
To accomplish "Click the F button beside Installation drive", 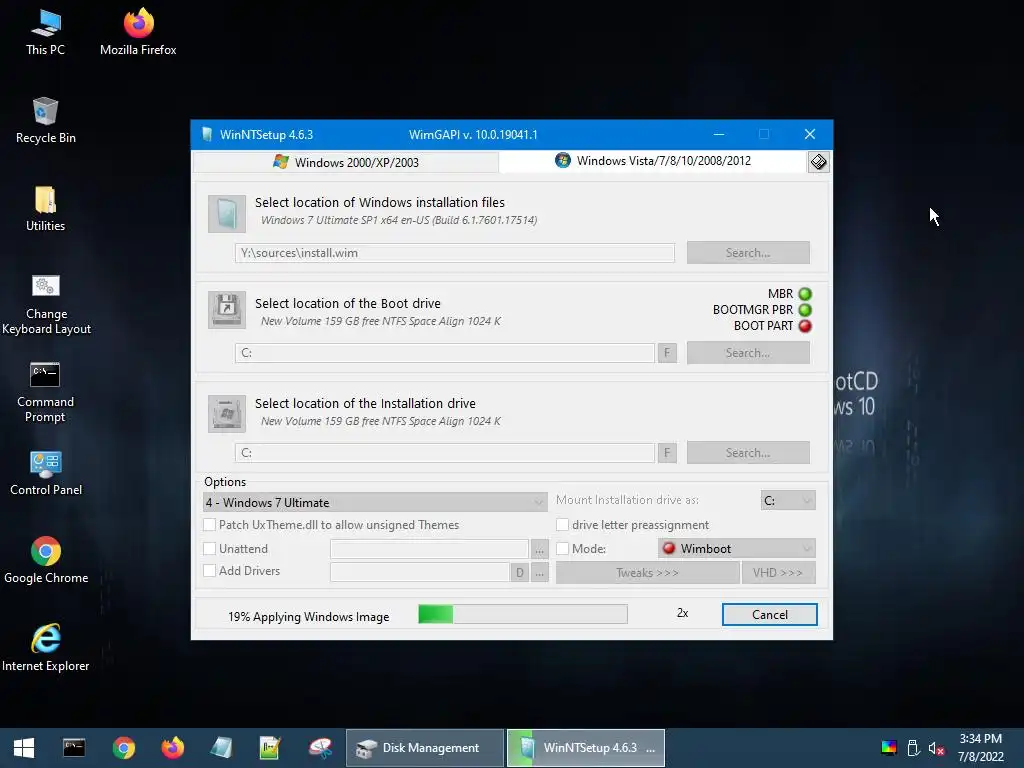I will point(667,453).
